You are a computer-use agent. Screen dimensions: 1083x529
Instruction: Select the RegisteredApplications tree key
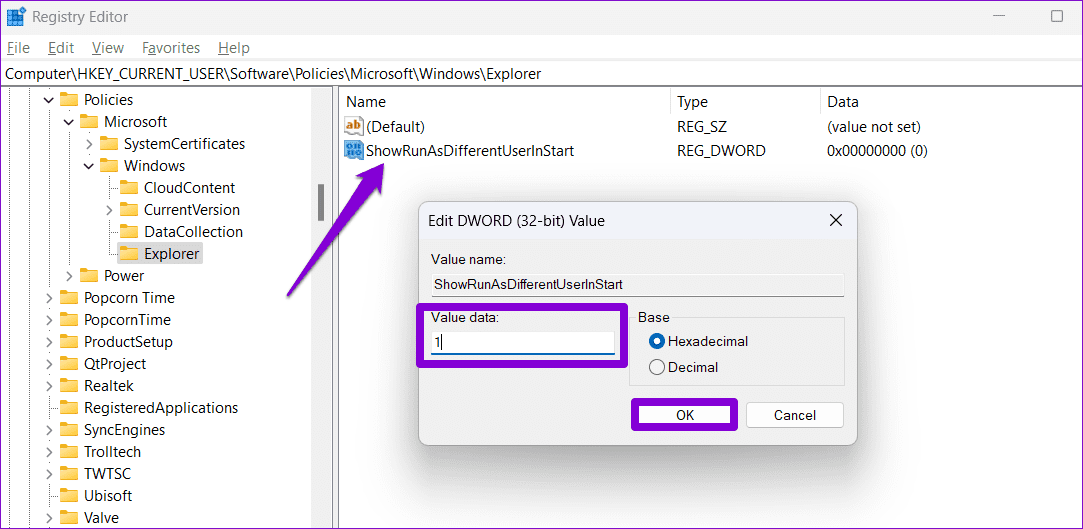[161, 408]
